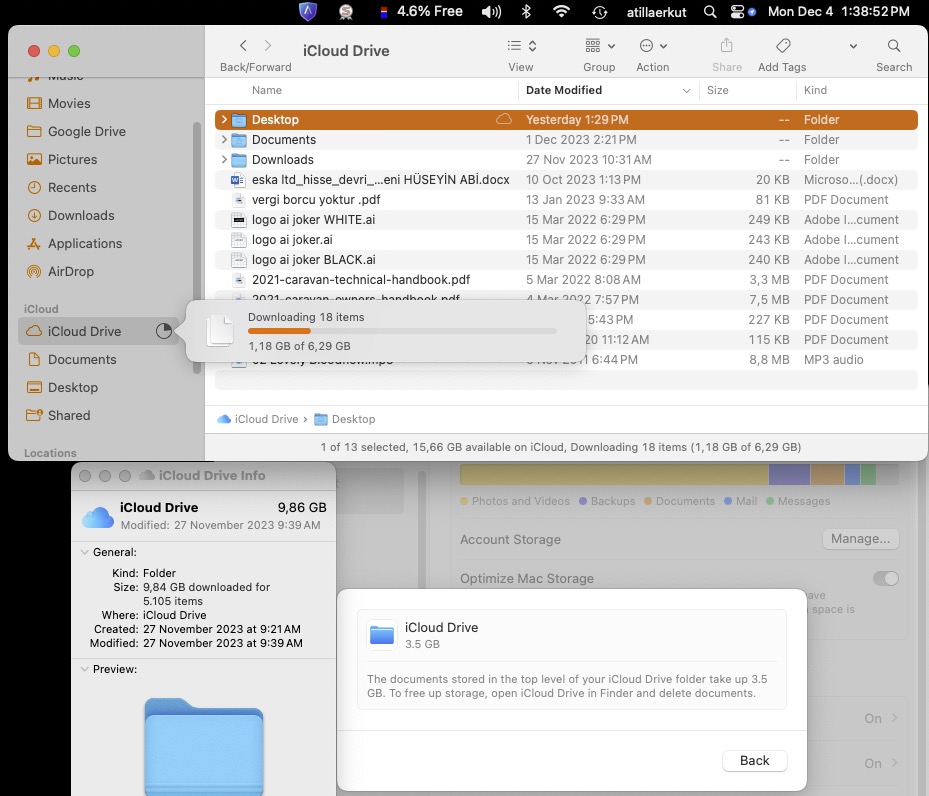Select the Documents folder in file list
The height and width of the screenshot is (796, 929).
(566, 140)
